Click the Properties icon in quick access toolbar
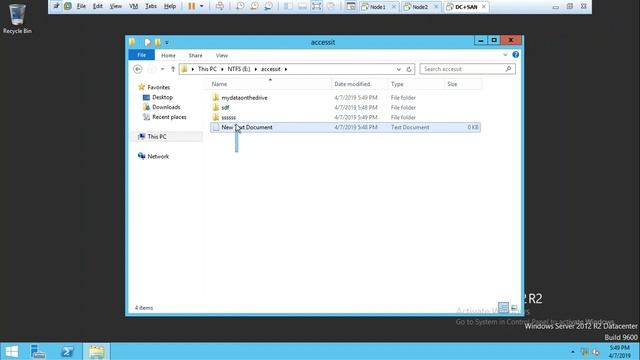640x360 pixels. pos(147,42)
